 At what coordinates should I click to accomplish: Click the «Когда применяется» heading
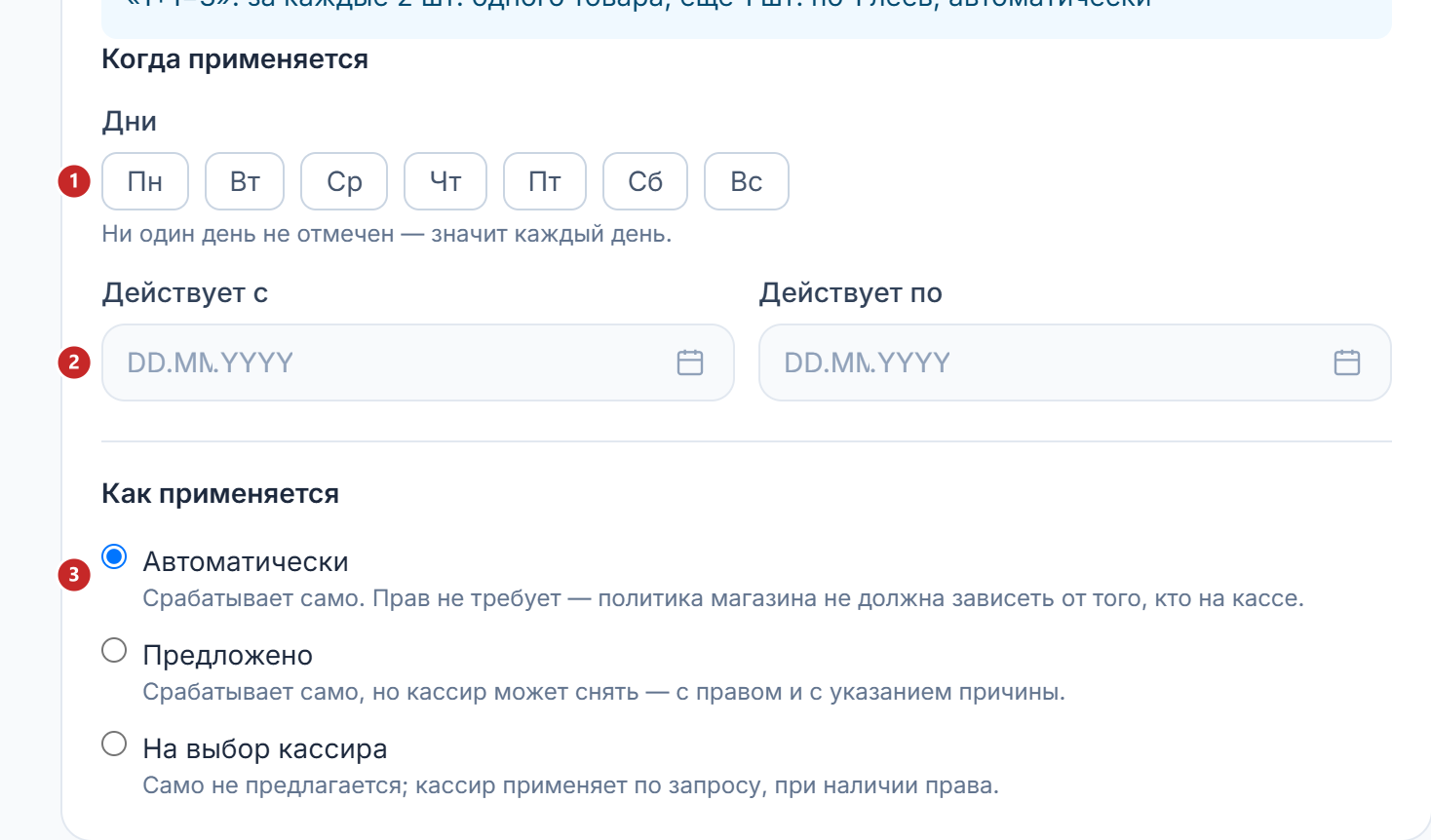tap(235, 59)
